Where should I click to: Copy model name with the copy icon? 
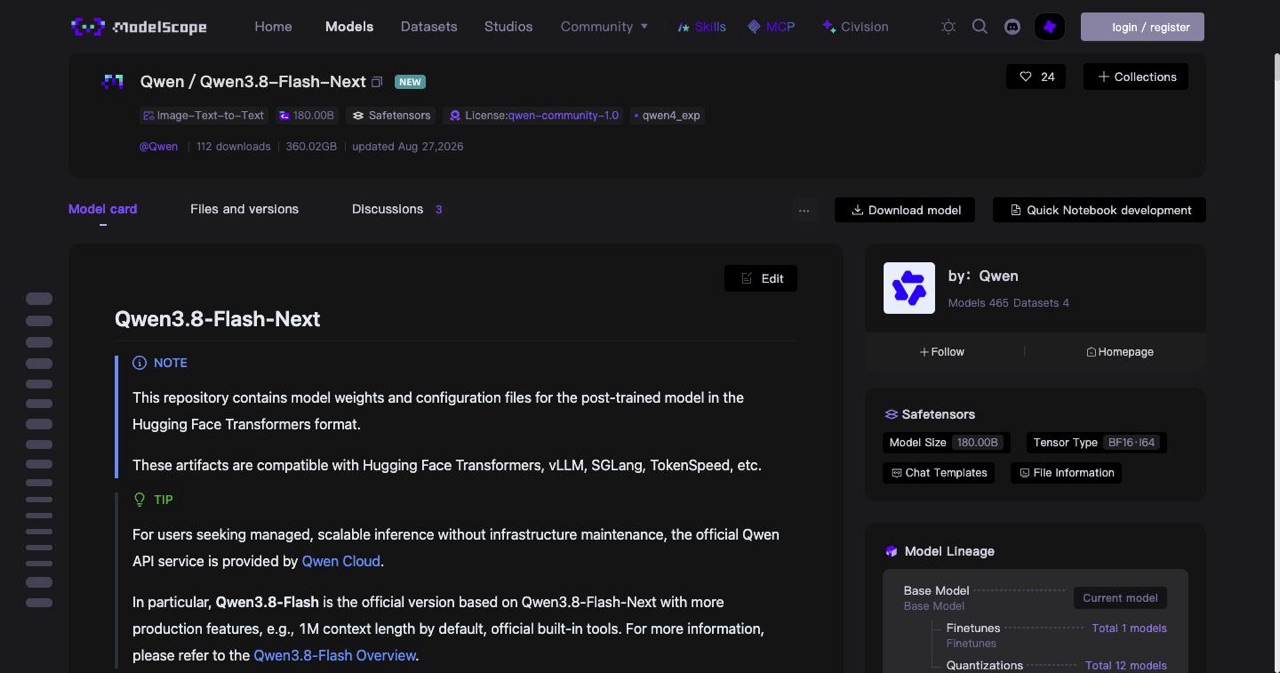tap(377, 82)
